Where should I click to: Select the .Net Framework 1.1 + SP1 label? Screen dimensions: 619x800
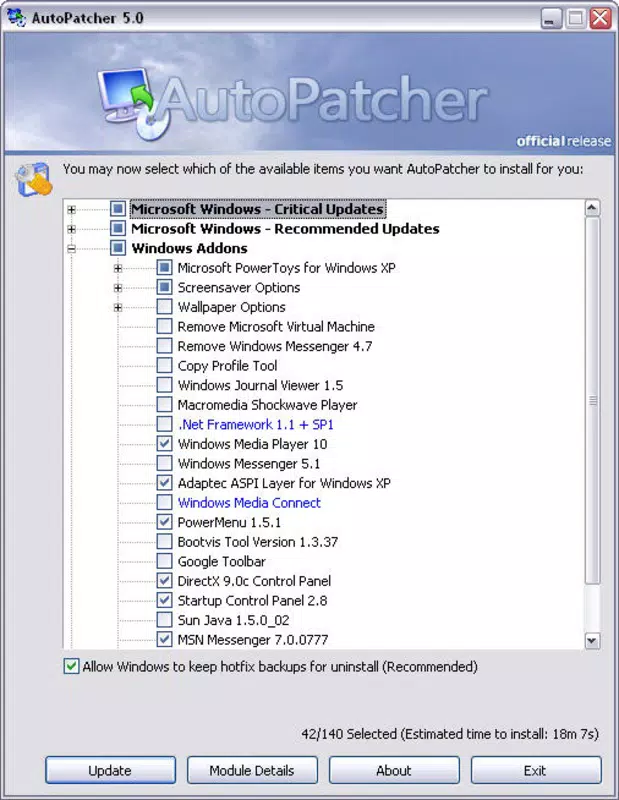pos(256,424)
